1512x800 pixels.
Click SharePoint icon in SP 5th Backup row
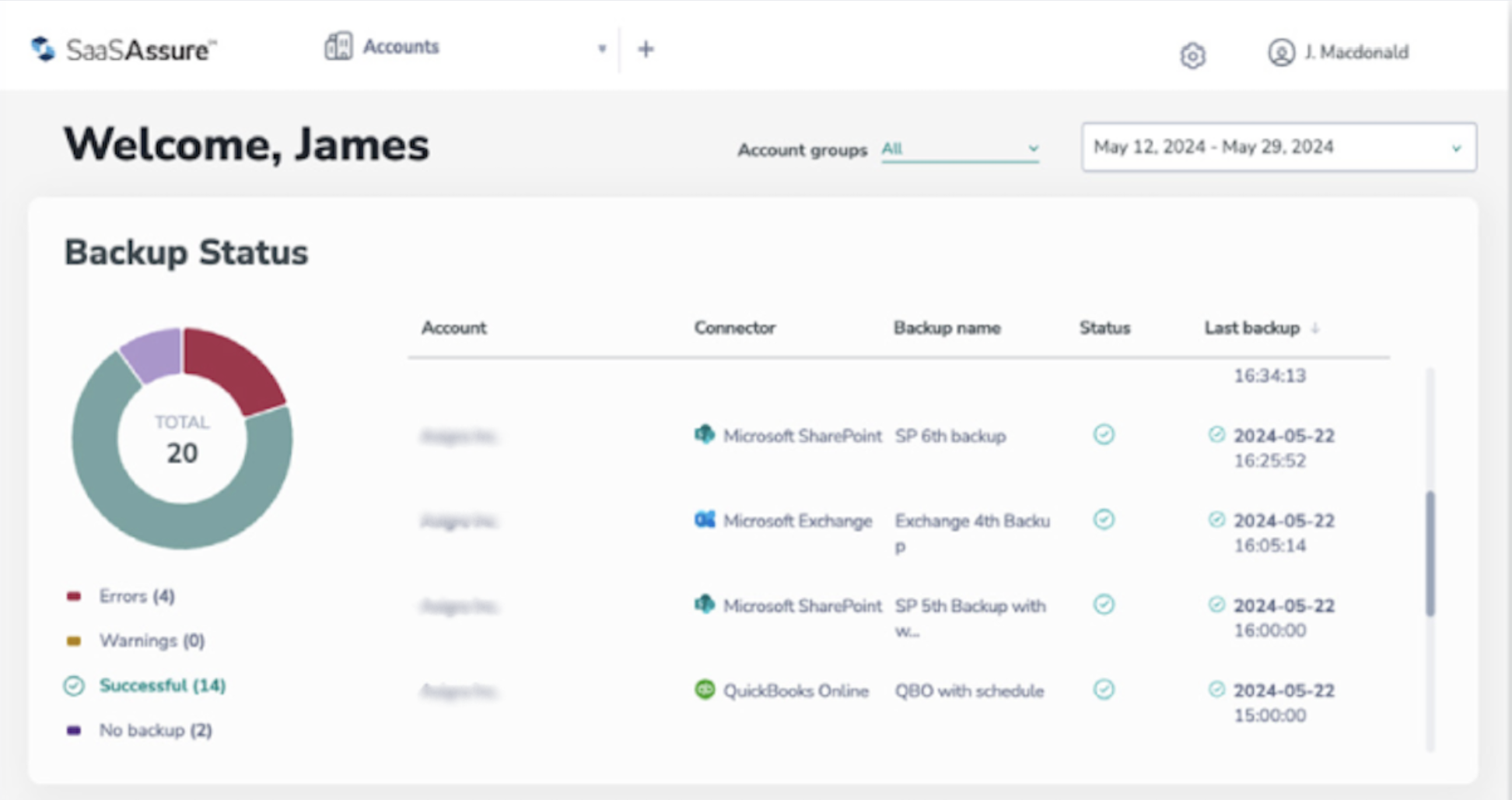(x=704, y=604)
